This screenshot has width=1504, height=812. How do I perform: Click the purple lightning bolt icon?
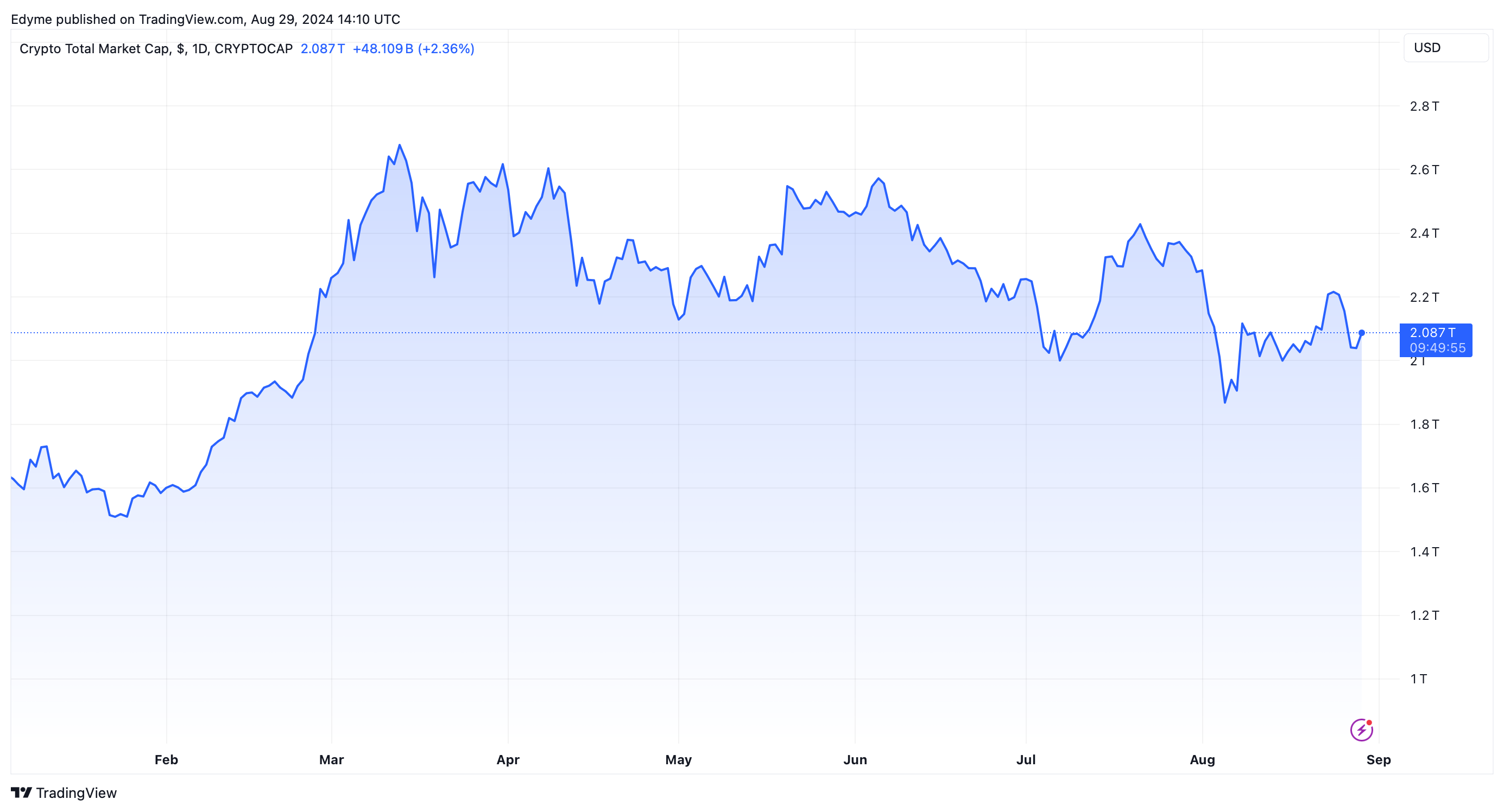pyautogui.click(x=1361, y=729)
